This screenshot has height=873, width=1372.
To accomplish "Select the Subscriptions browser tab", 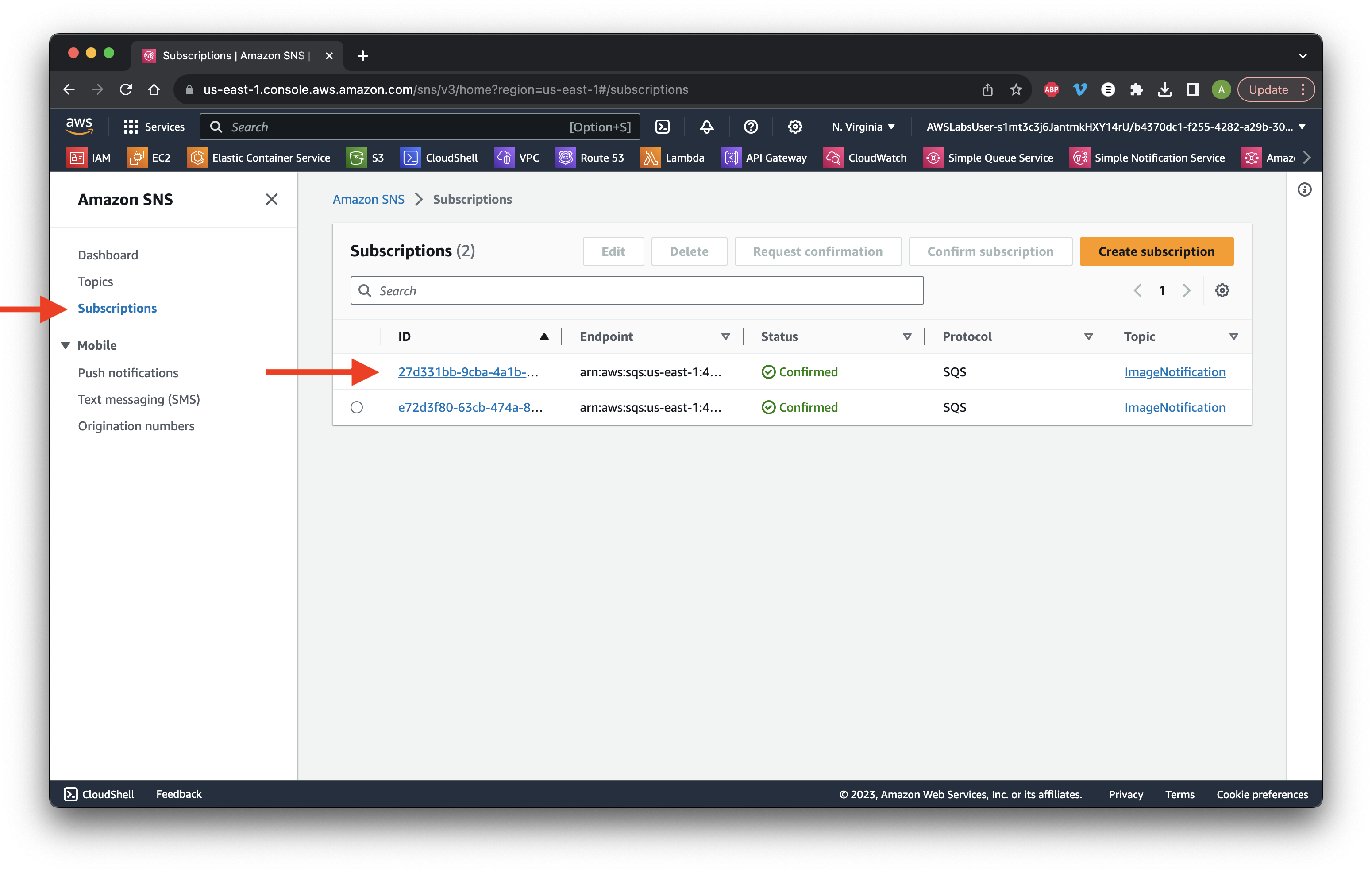I will 237,55.
